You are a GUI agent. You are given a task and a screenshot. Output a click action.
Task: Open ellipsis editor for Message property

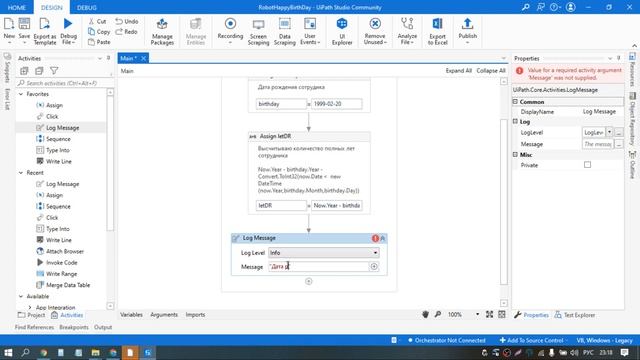pyautogui.click(x=619, y=144)
